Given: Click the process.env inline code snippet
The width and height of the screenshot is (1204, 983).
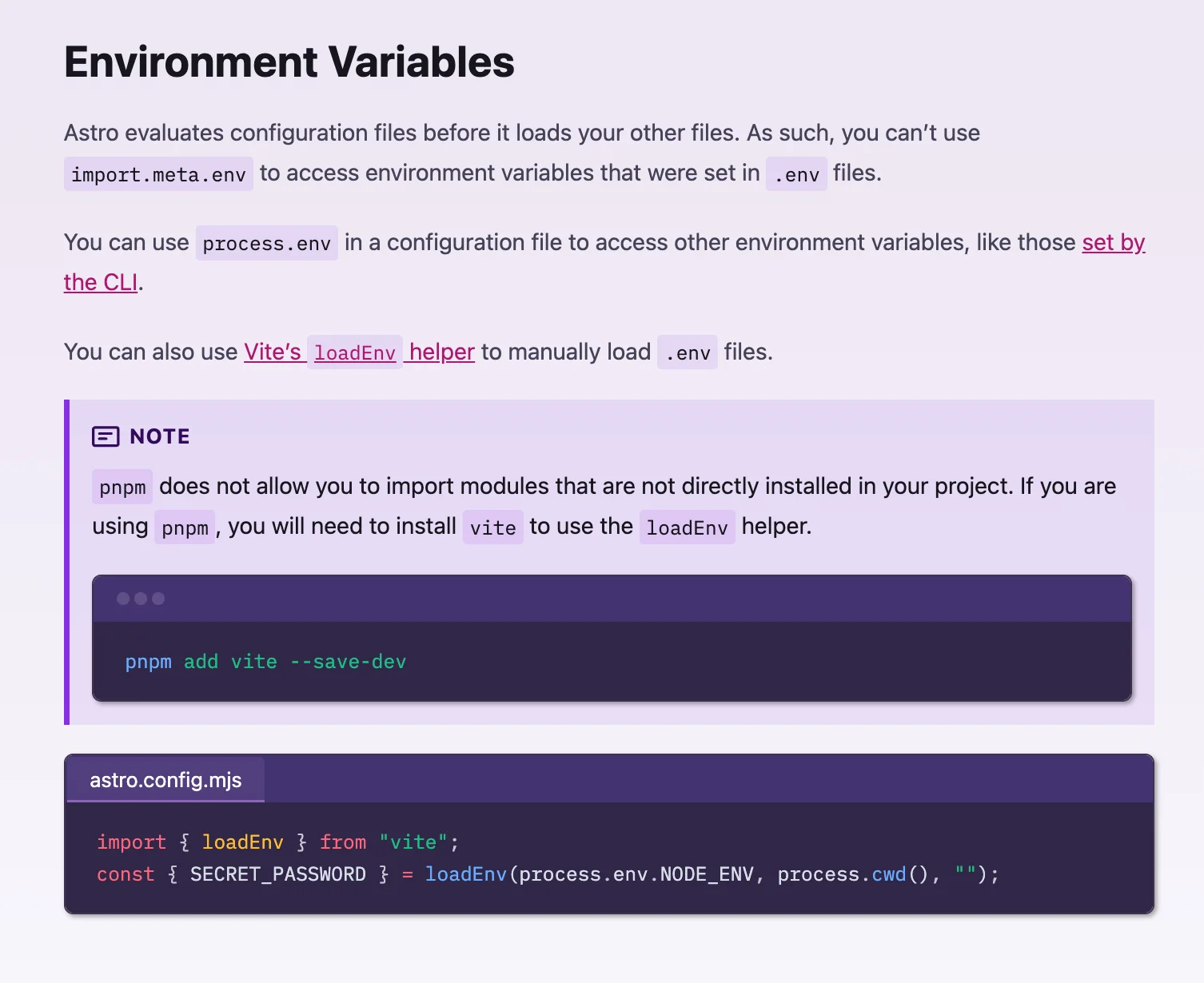Looking at the screenshot, I should [266, 244].
